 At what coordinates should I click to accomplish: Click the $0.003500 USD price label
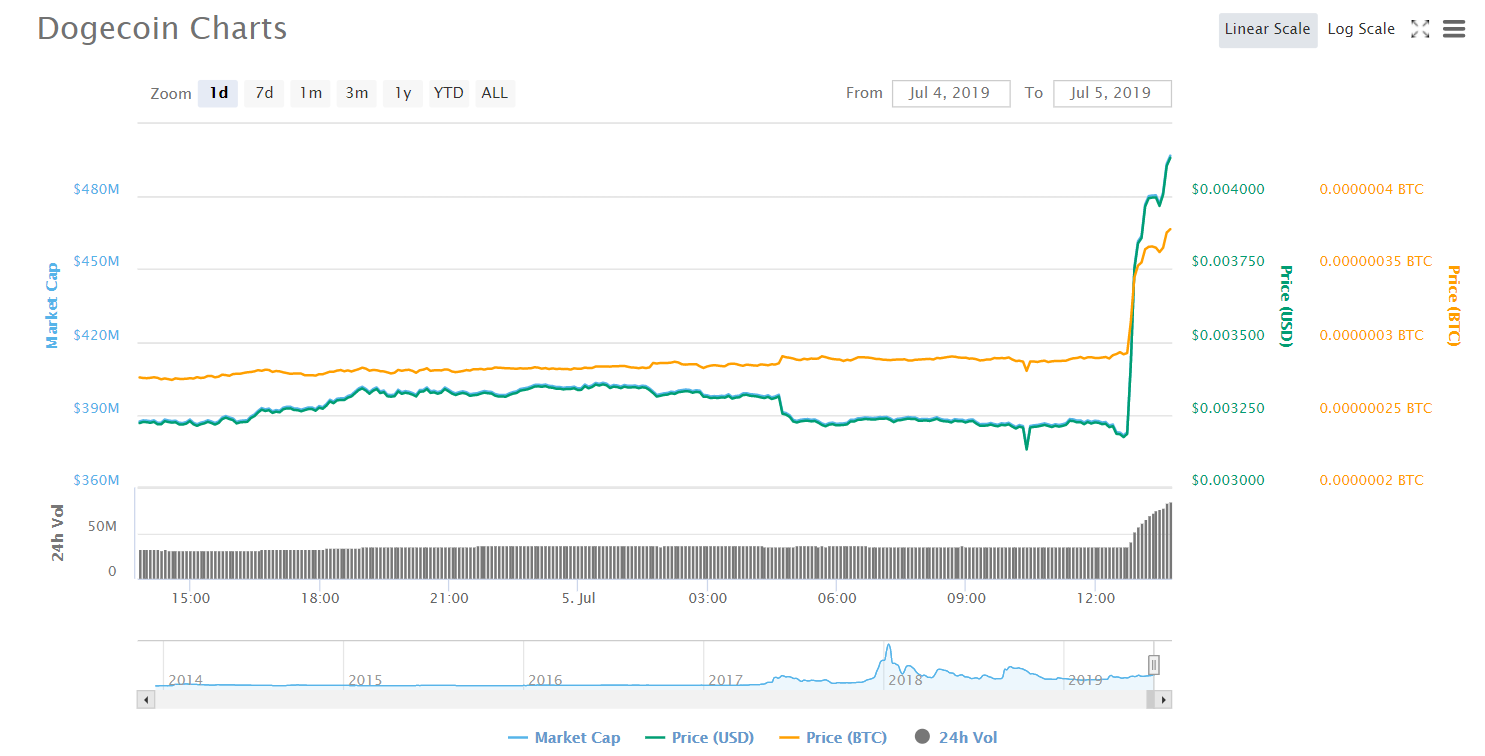pos(1228,335)
